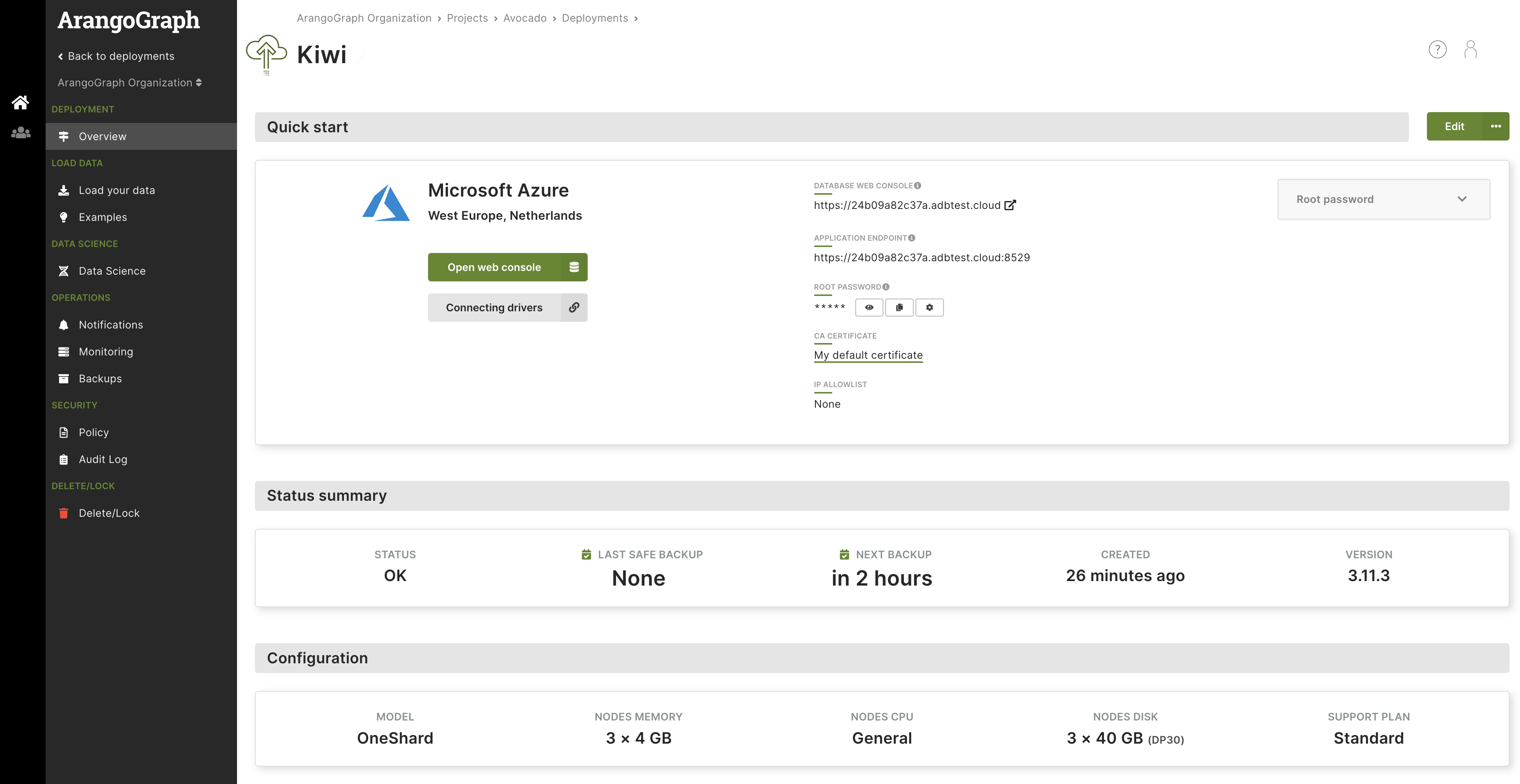Click the General nodes CPU value
The height and width of the screenshot is (784, 1520).
click(881, 738)
